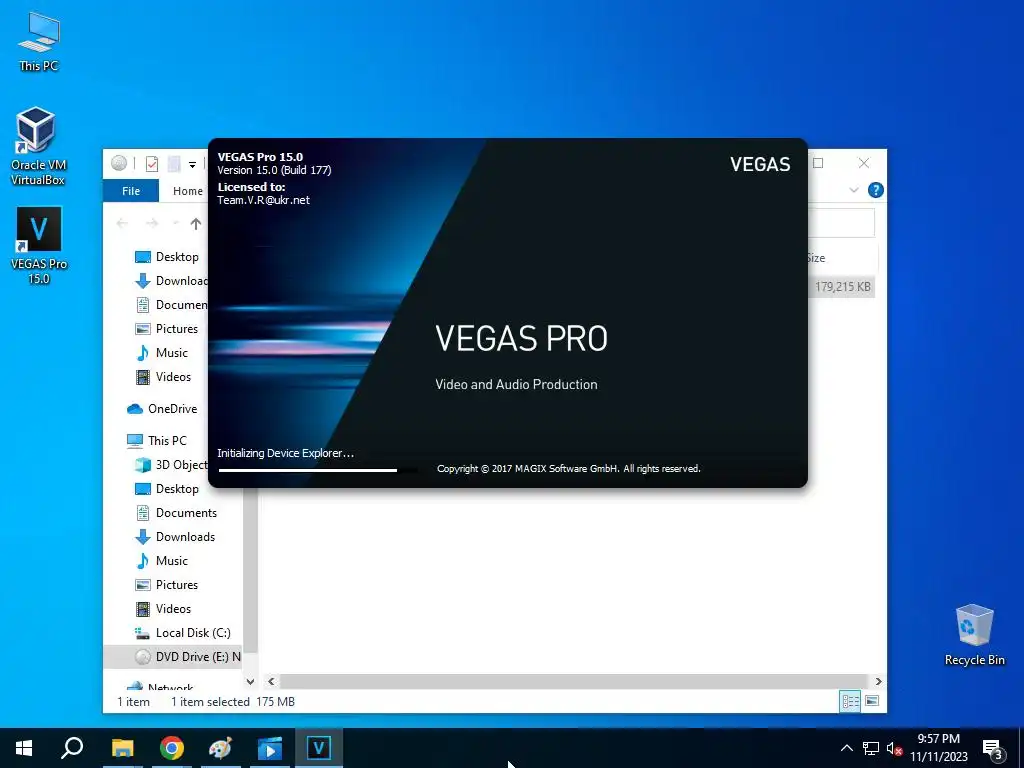The image size is (1024, 768).
Task: Click the VEGAS Pro taskbar button
Action: 319,748
